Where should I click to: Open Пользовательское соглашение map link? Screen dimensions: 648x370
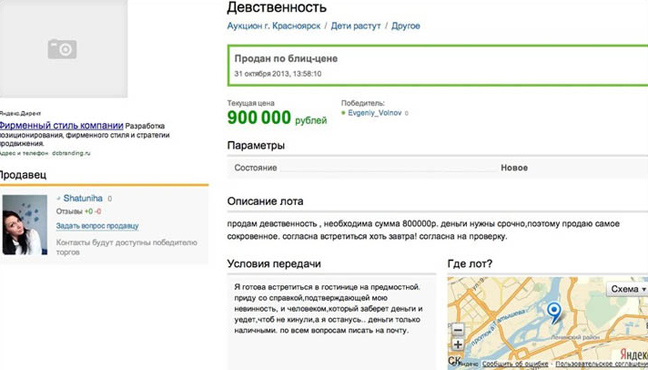(601, 364)
